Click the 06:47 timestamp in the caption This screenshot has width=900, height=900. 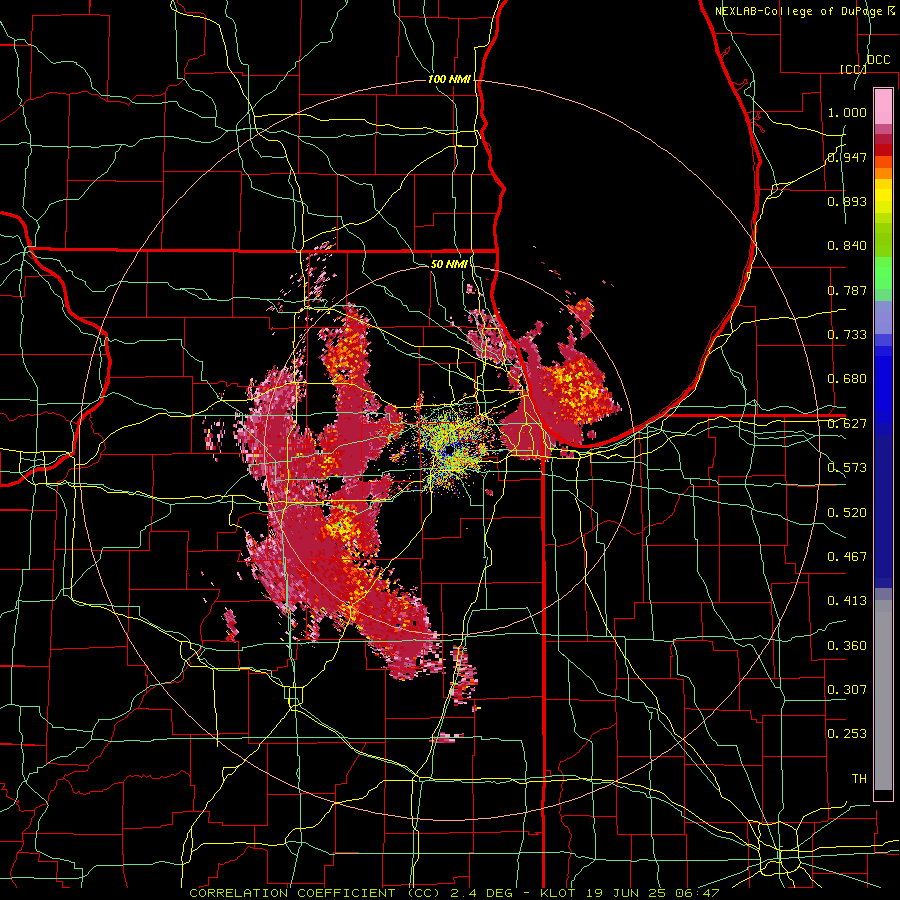point(699,893)
